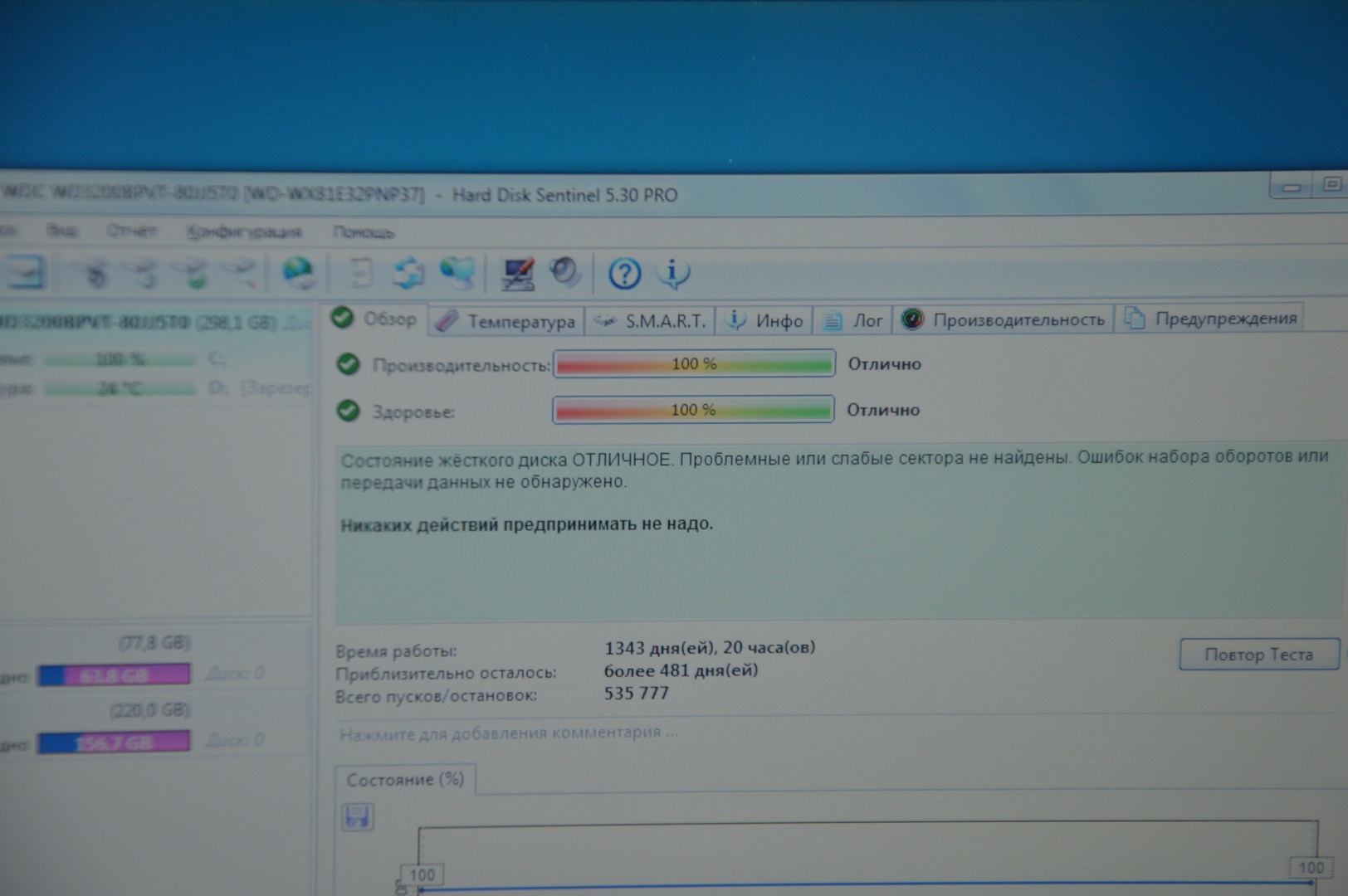
Task: Click the document report icon in toolbar
Action: coord(360,273)
